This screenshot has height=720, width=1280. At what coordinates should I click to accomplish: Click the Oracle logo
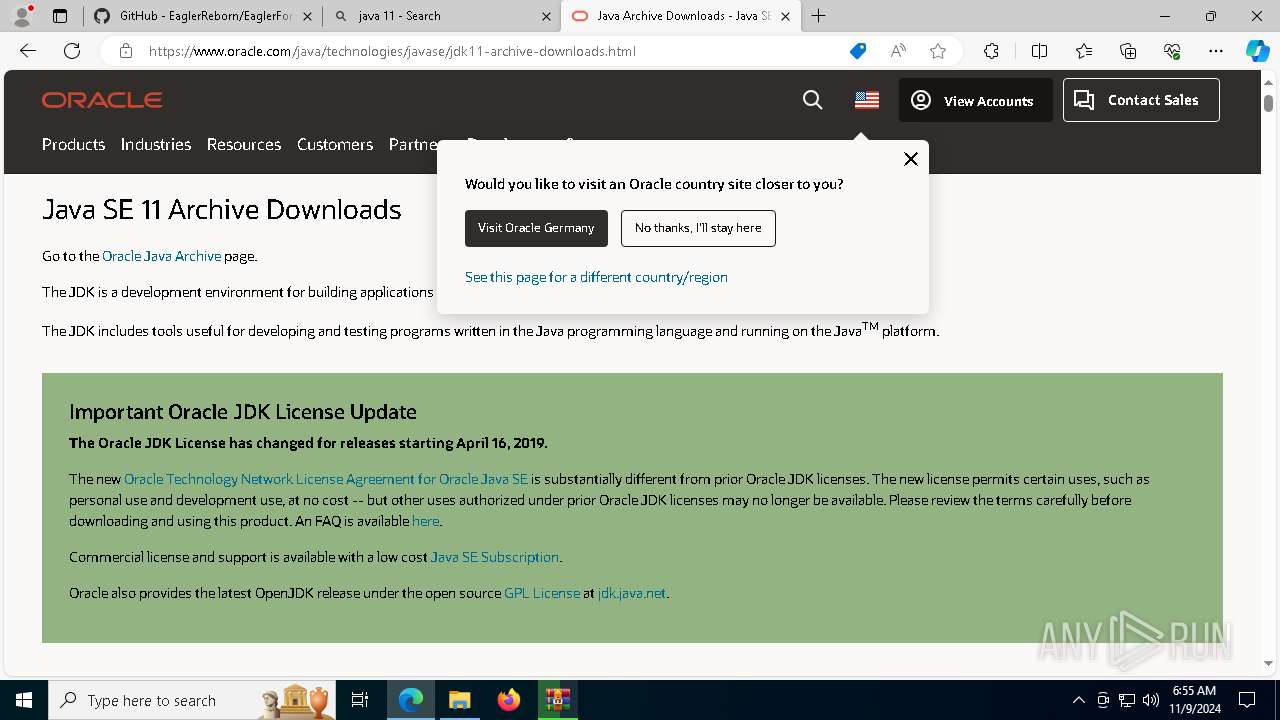tap(102, 100)
